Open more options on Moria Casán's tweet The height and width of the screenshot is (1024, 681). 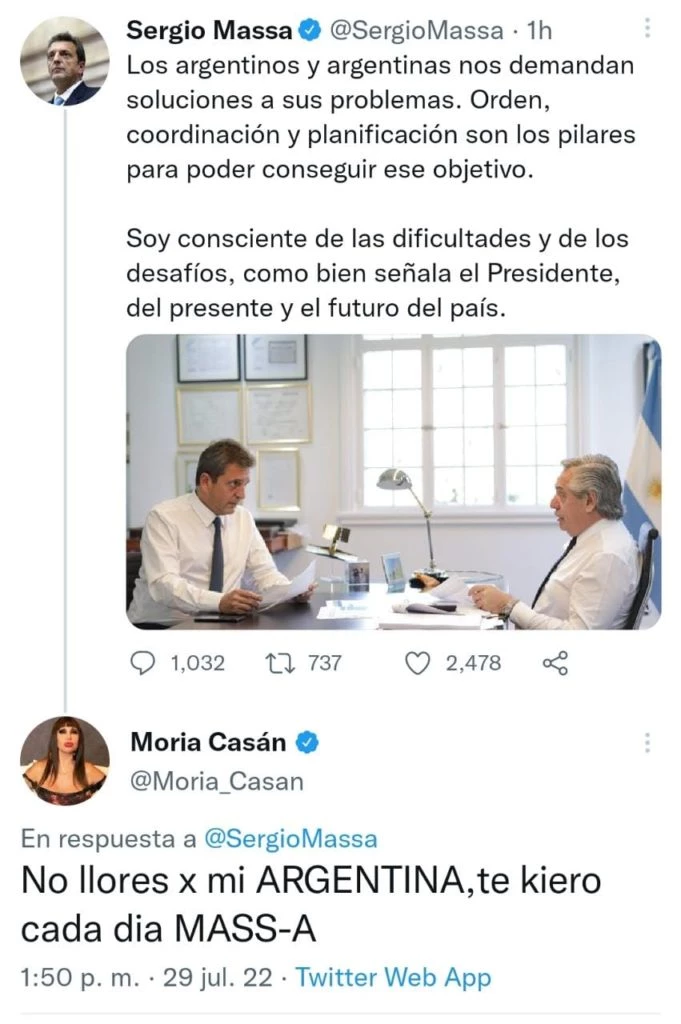pyautogui.click(x=647, y=743)
